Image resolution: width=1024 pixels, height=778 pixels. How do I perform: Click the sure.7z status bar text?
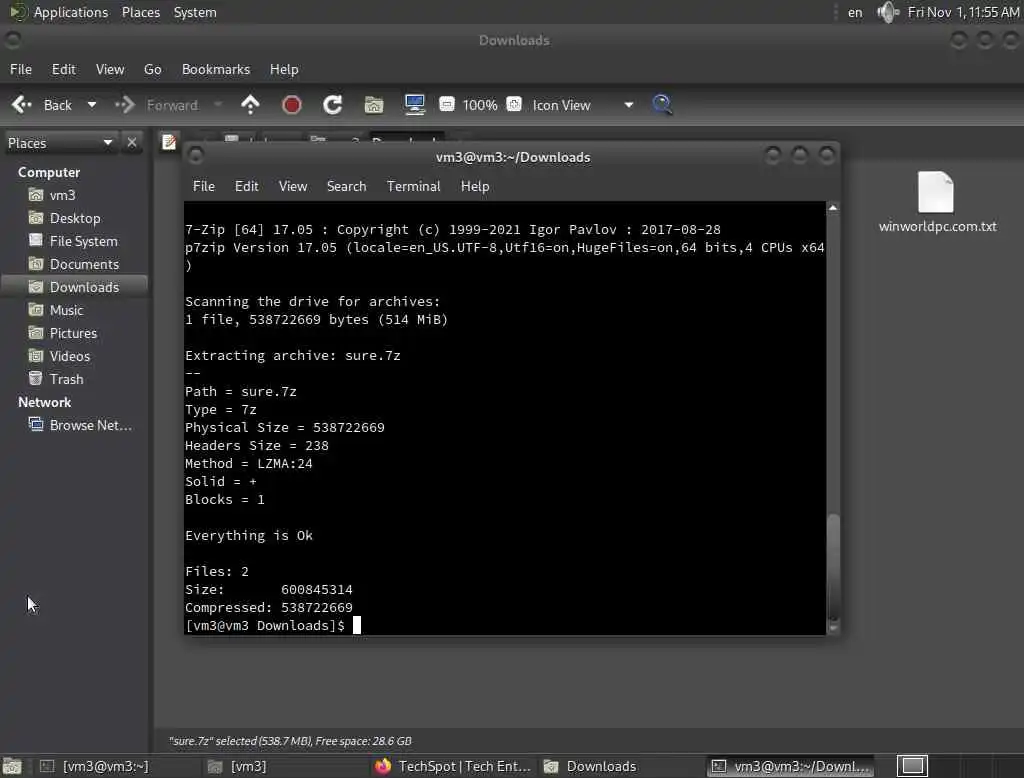point(290,741)
